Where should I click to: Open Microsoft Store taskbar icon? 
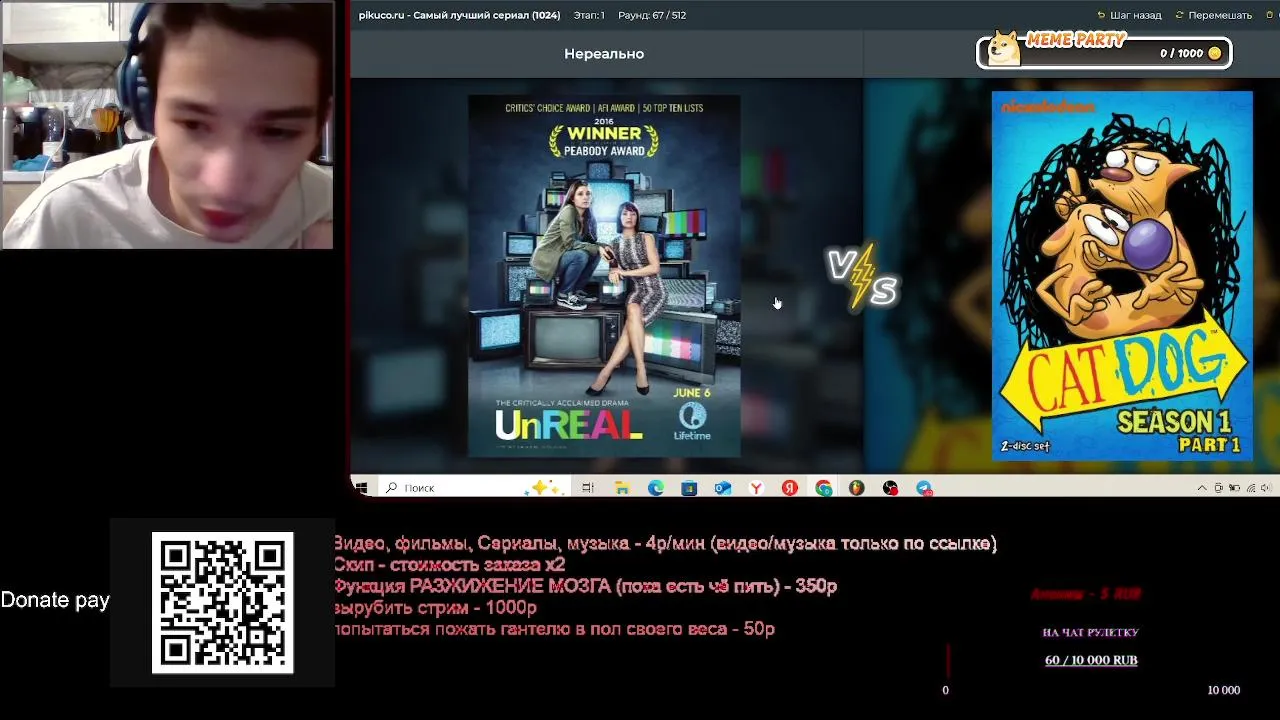click(x=689, y=488)
